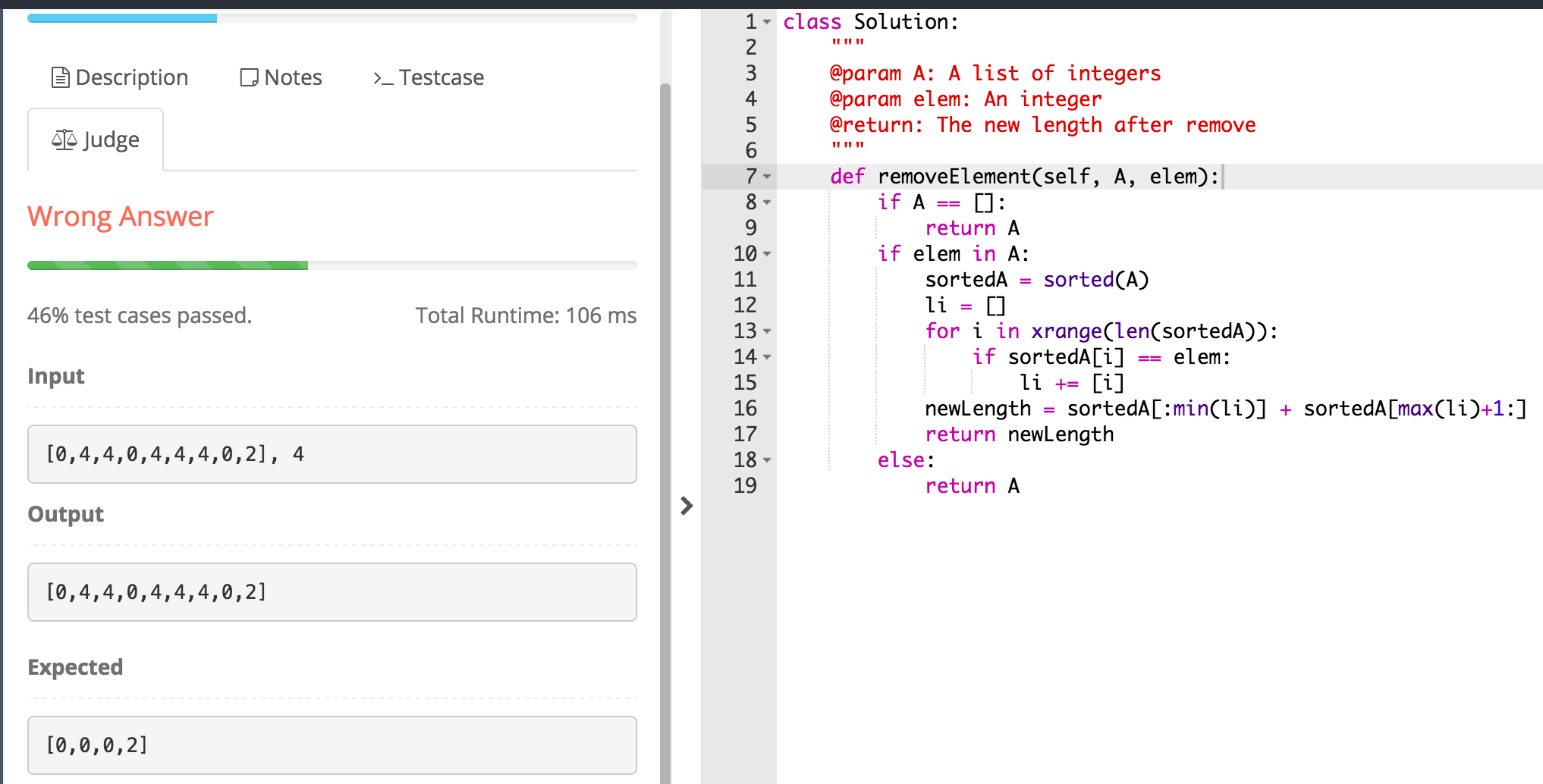Click the Output value box
This screenshot has height=784, width=1543.
(x=332, y=592)
